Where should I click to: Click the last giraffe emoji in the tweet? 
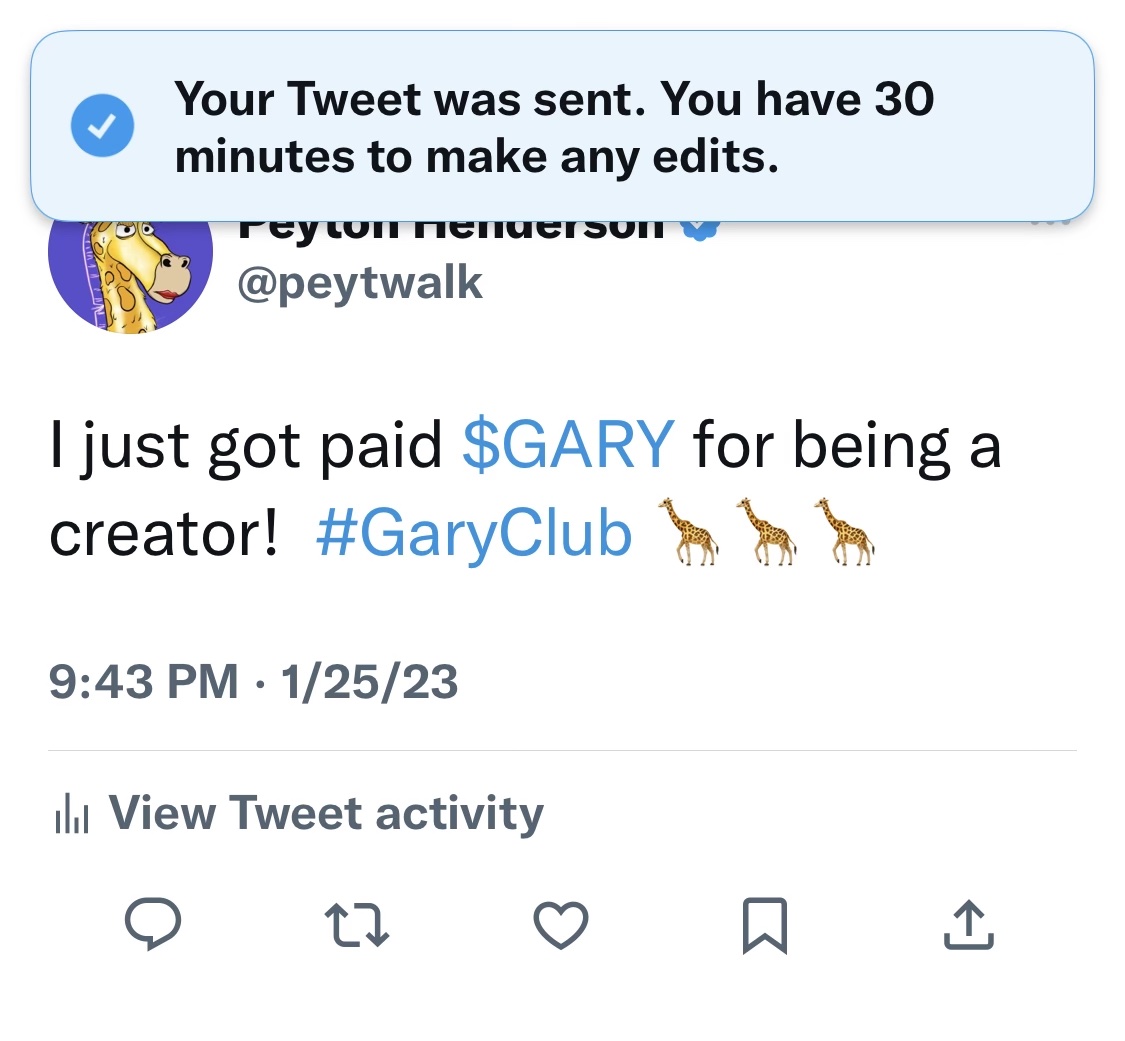845,533
